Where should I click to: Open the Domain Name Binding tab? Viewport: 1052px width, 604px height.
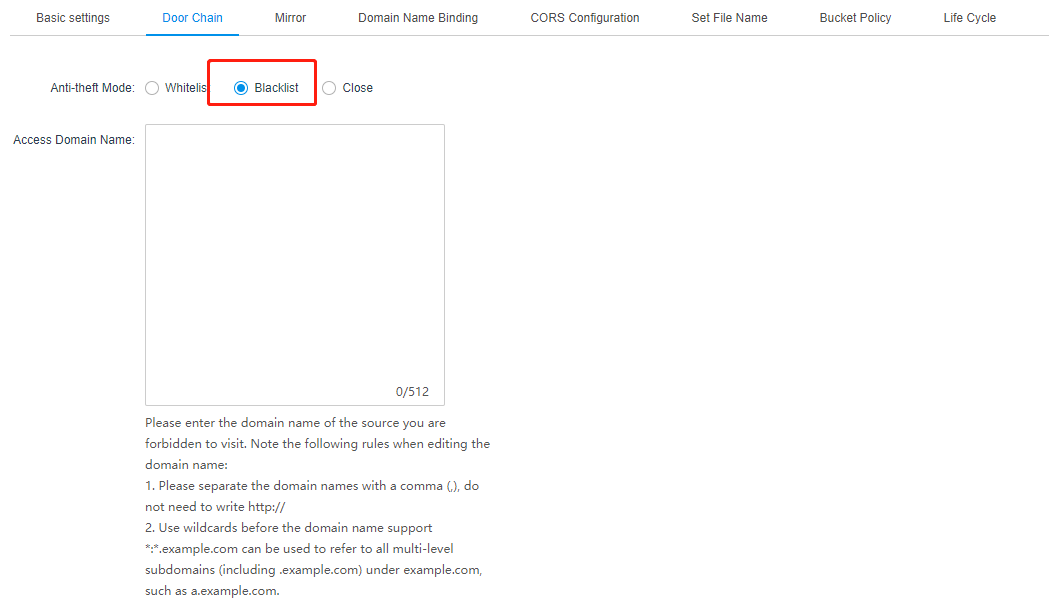[x=418, y=17]
